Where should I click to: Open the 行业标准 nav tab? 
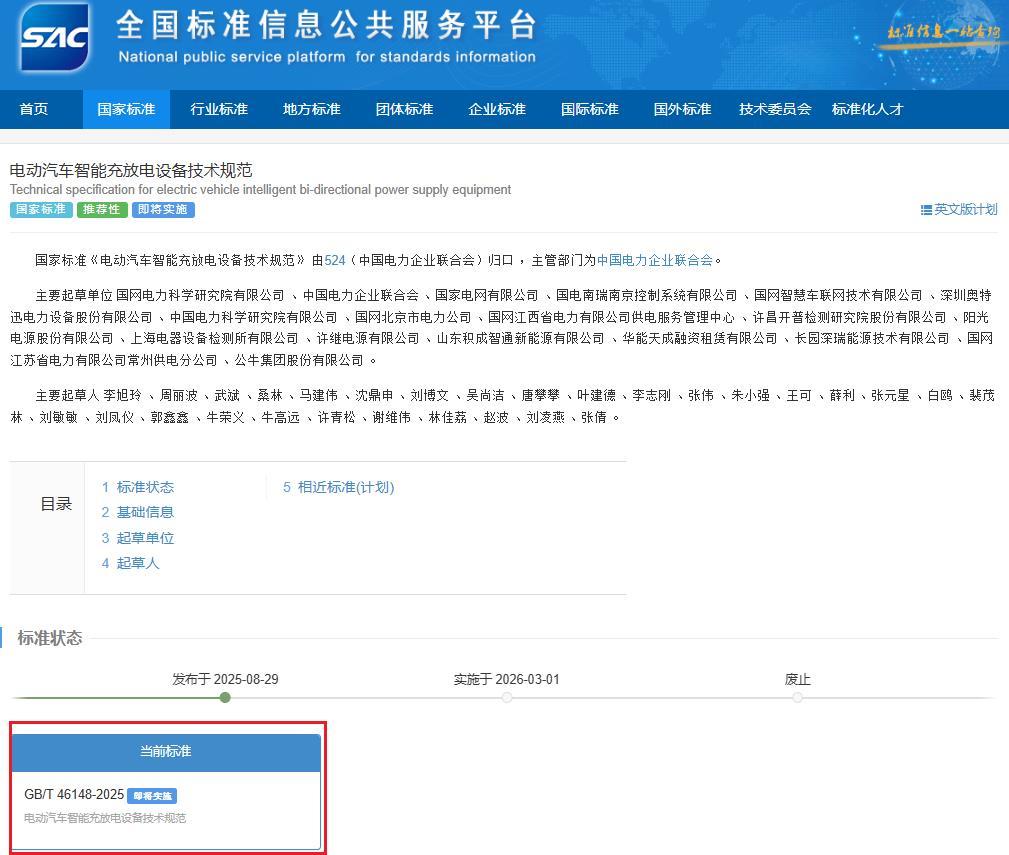point(219,109)
